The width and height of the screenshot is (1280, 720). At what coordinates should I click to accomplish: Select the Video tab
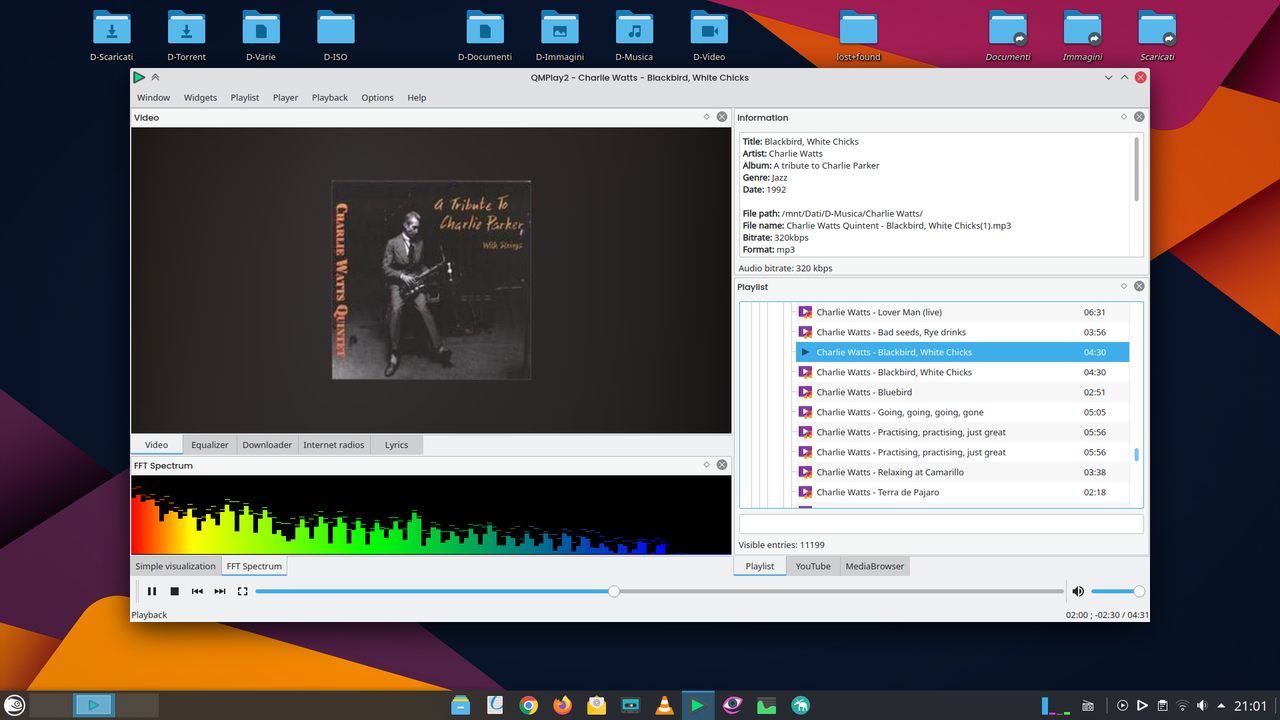pos(156,445)
